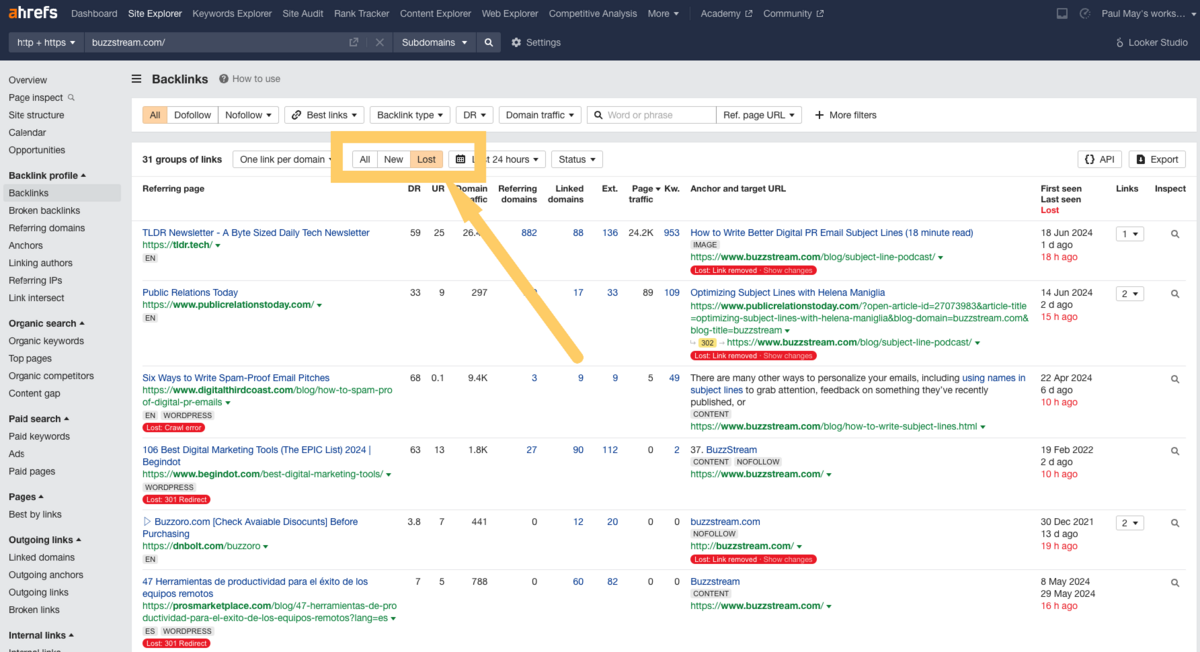The width and height of the screenshot is (1200, 652).
Task: Select the All toggle in the links filter
Action: (x=364, y=159)
